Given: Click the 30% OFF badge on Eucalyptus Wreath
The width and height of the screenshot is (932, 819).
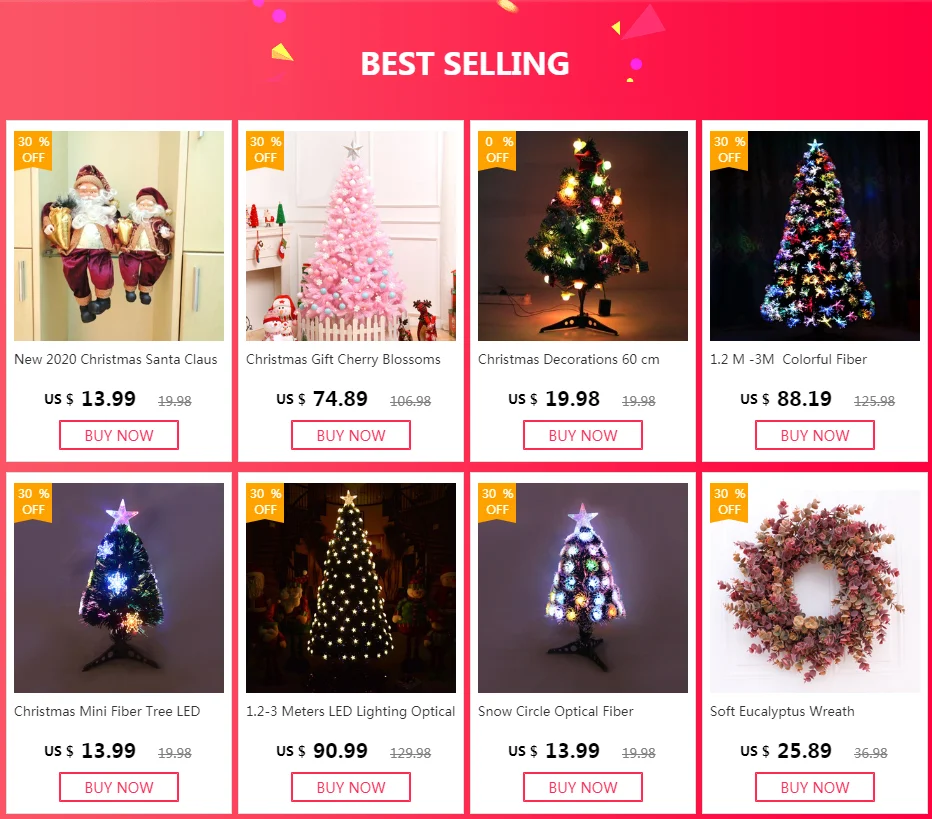Looking at the screenshot, I should (729, 502).
